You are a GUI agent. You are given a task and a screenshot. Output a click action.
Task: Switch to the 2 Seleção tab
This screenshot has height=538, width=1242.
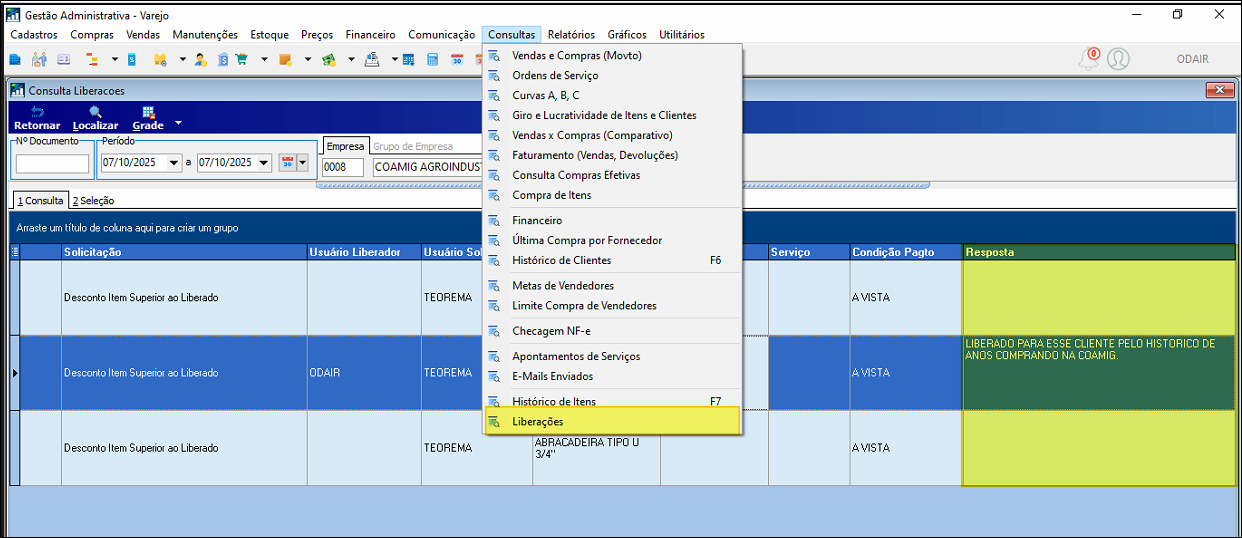point(93,201)
